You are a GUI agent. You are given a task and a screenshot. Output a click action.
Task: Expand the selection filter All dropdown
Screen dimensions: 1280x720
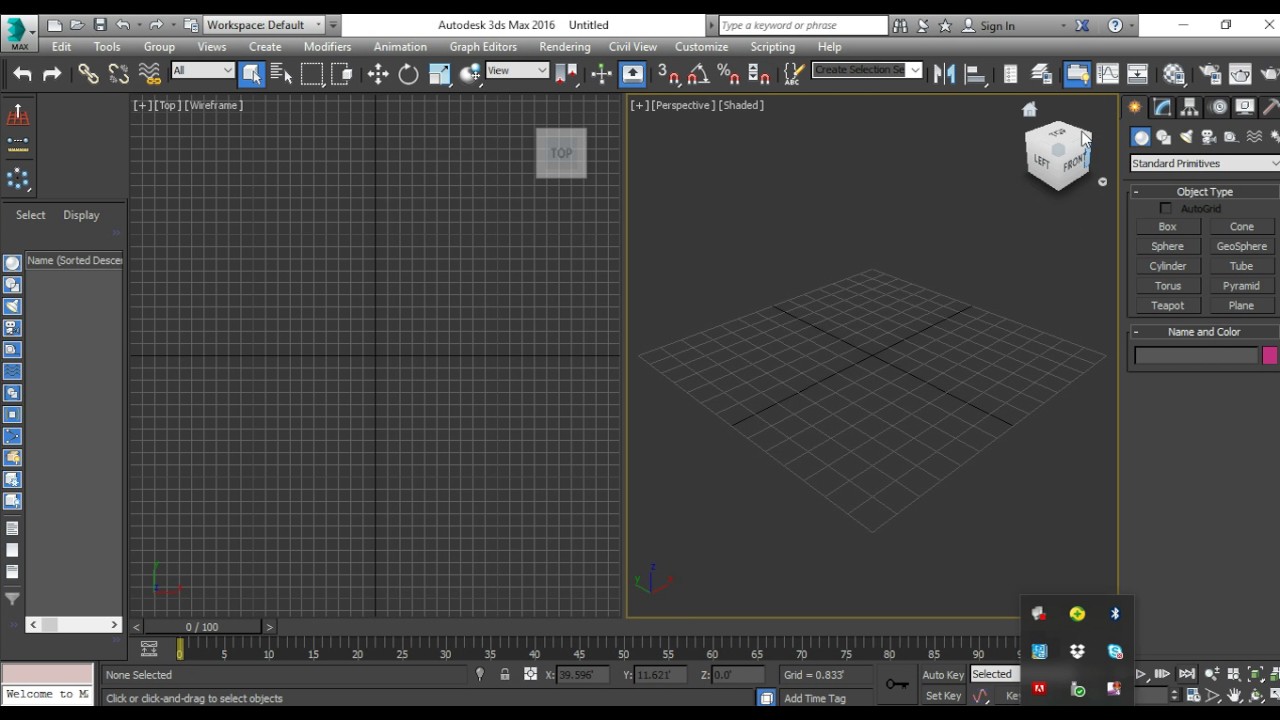(202, 70)
